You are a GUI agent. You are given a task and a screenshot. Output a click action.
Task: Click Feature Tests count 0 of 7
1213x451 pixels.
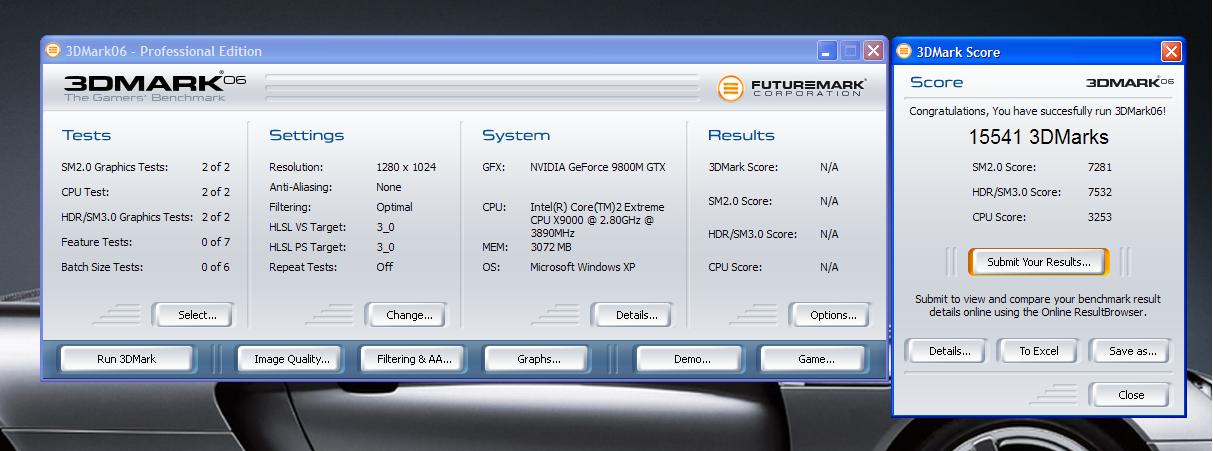point(215,242)
